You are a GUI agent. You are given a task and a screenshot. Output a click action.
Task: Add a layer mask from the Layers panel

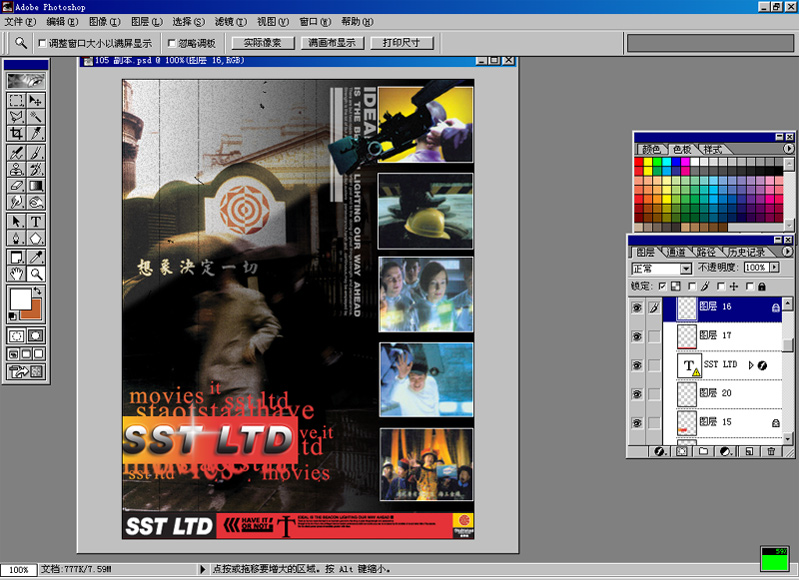682,451
